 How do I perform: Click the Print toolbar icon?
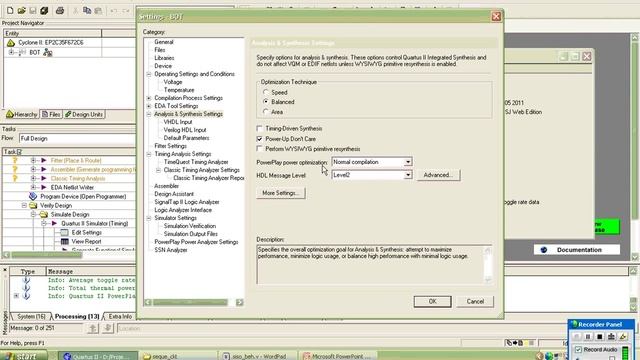pyautogui.click(x=60, y=11)
